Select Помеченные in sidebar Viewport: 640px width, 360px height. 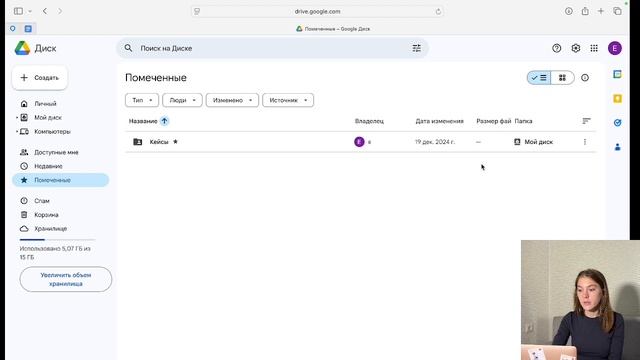[x=60, y=180]
